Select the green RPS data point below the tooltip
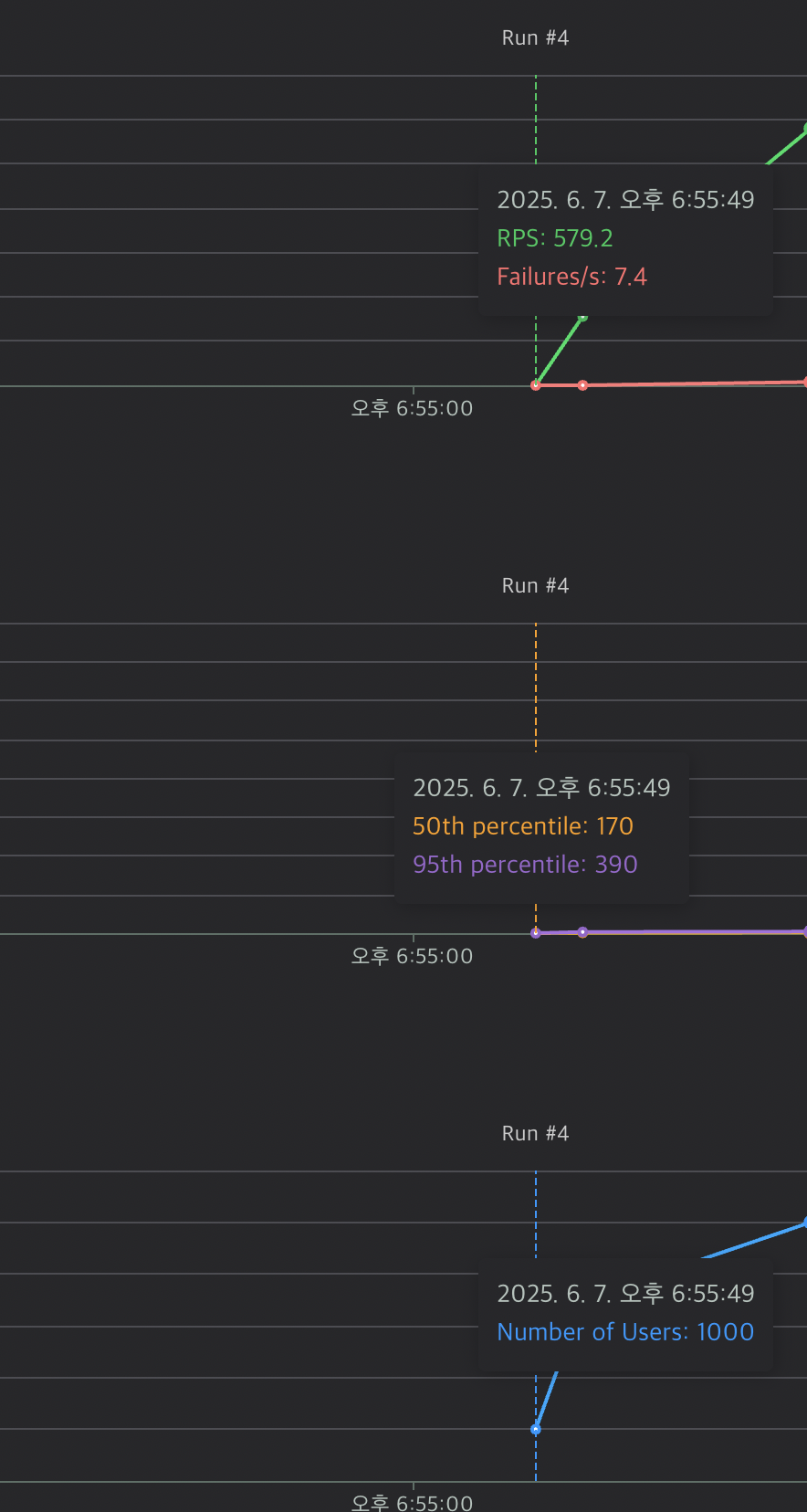The image size is (807, 1512). tap(583, 317)
